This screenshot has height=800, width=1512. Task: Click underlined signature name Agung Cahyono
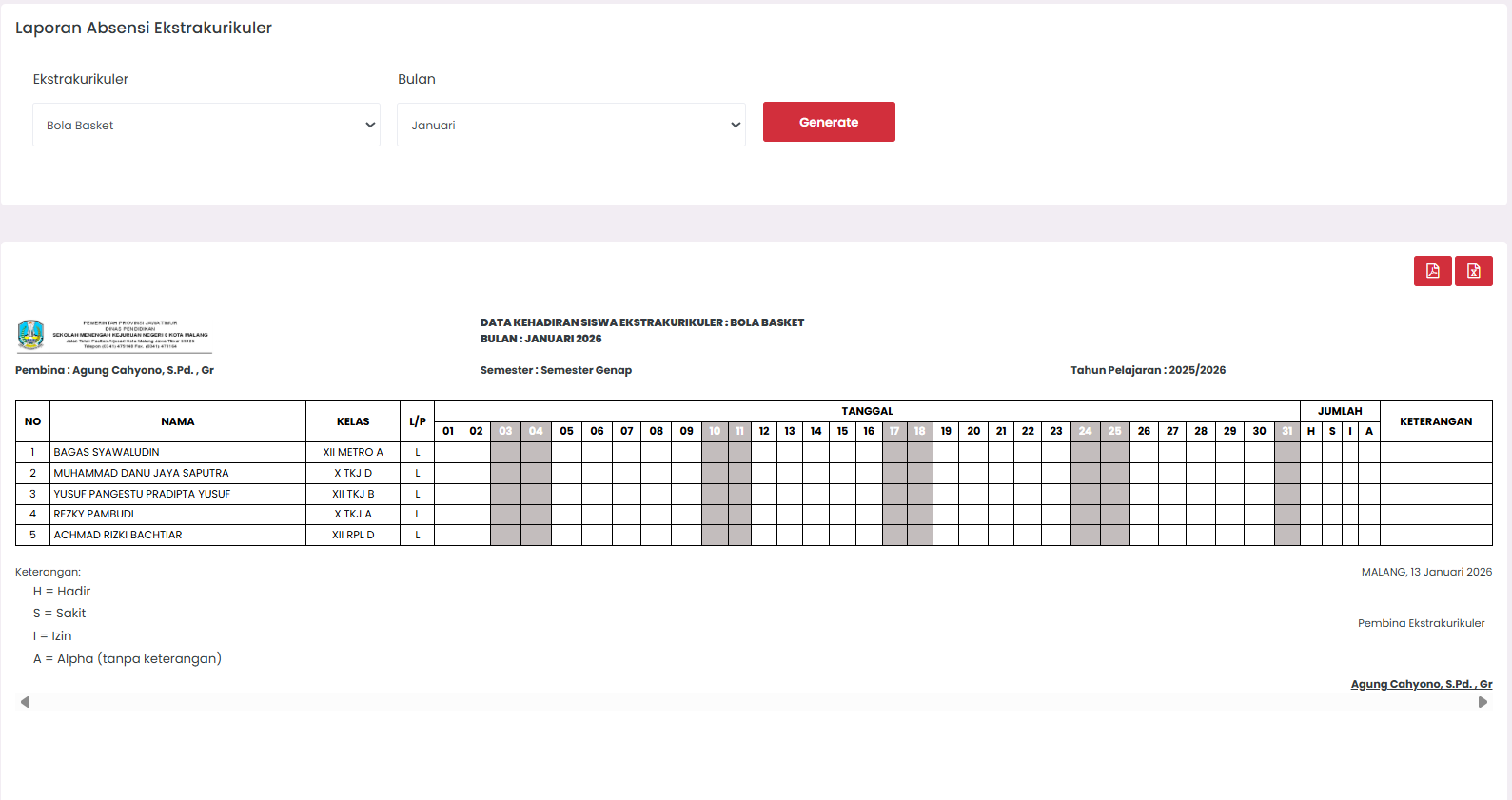tap(1421, 684)
